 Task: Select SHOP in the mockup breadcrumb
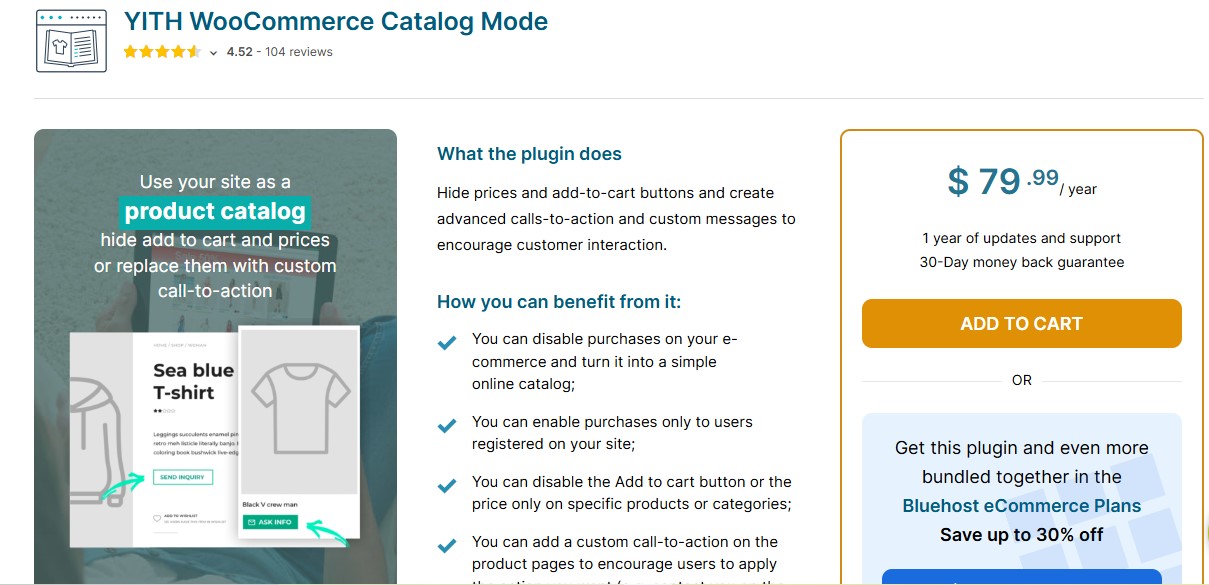coord(178,345)
